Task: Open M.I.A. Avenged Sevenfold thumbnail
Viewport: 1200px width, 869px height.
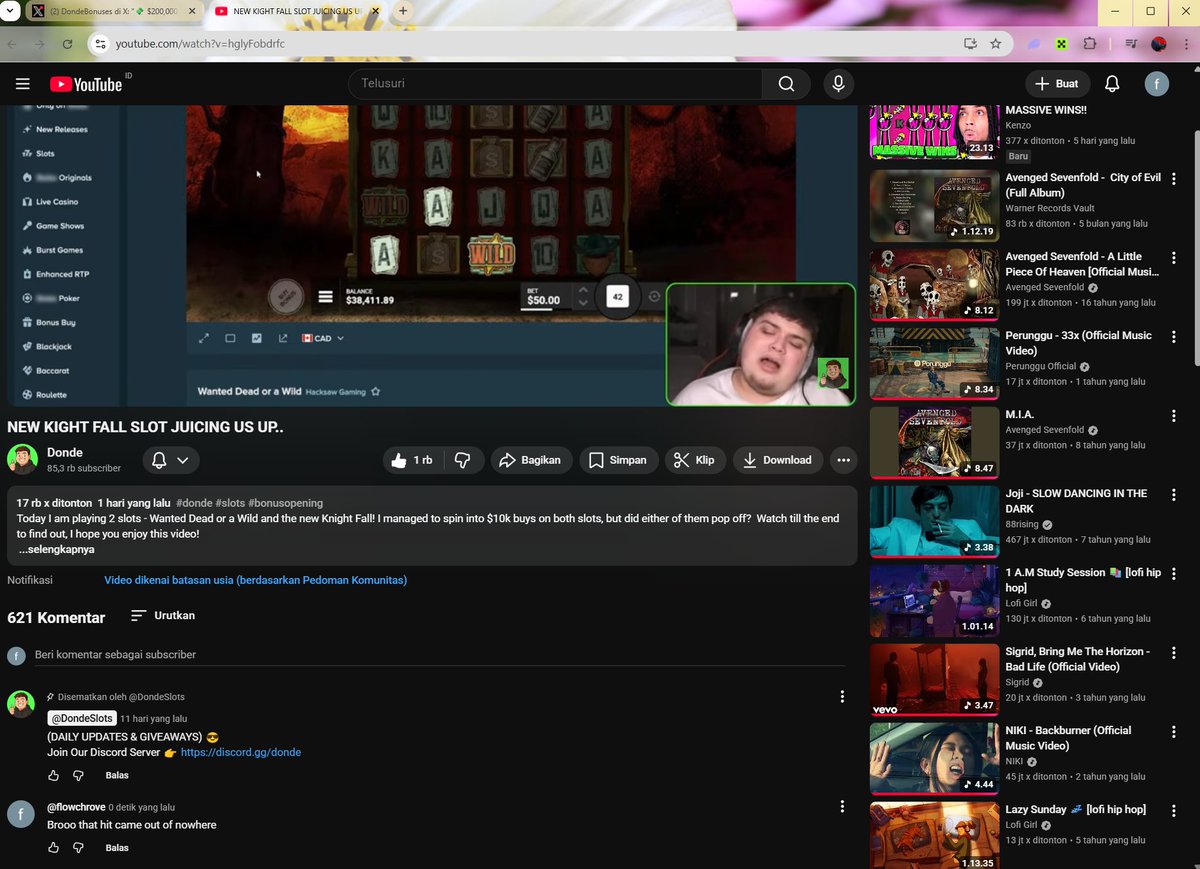Action: coord(934,442)
